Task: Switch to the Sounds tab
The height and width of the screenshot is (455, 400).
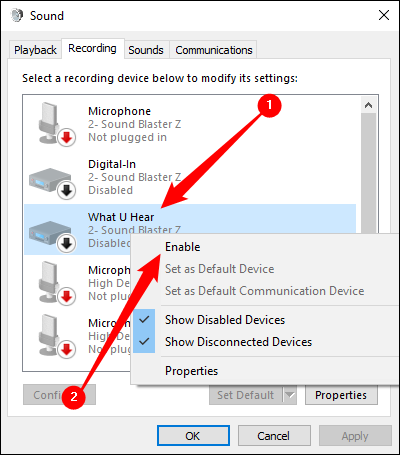Action: (146, 50)
